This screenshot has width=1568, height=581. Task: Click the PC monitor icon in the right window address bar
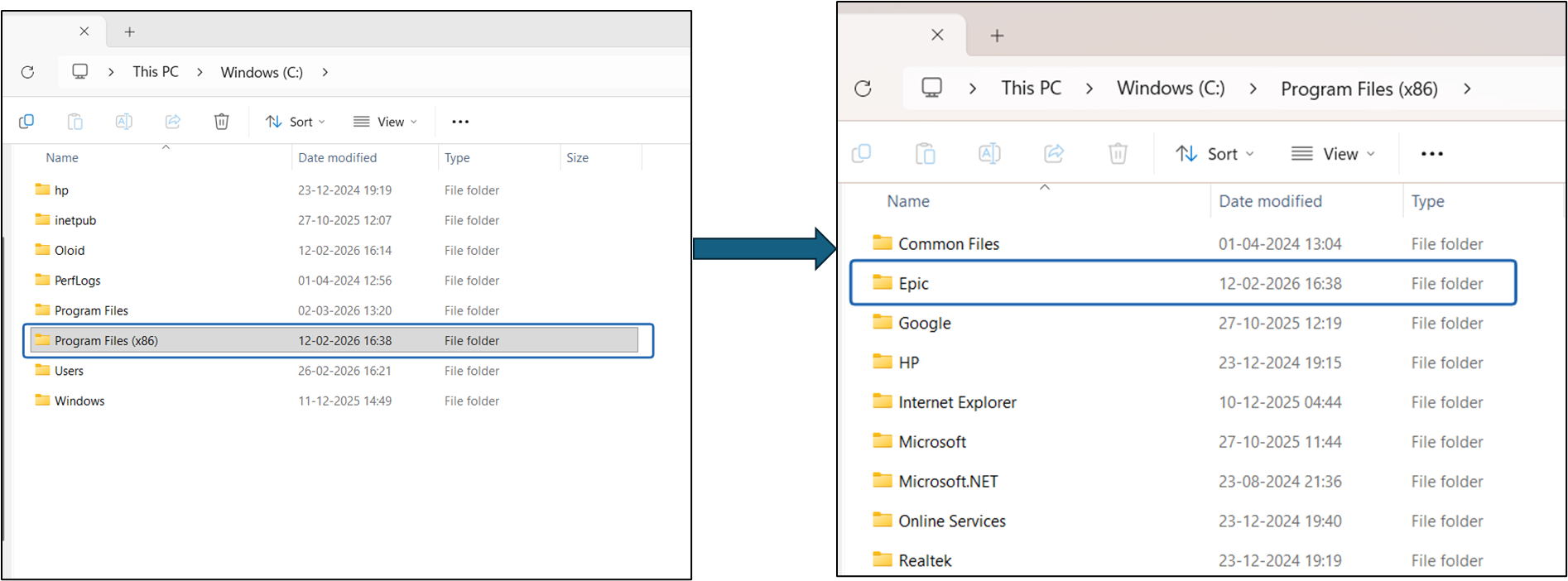click(931, 88)
